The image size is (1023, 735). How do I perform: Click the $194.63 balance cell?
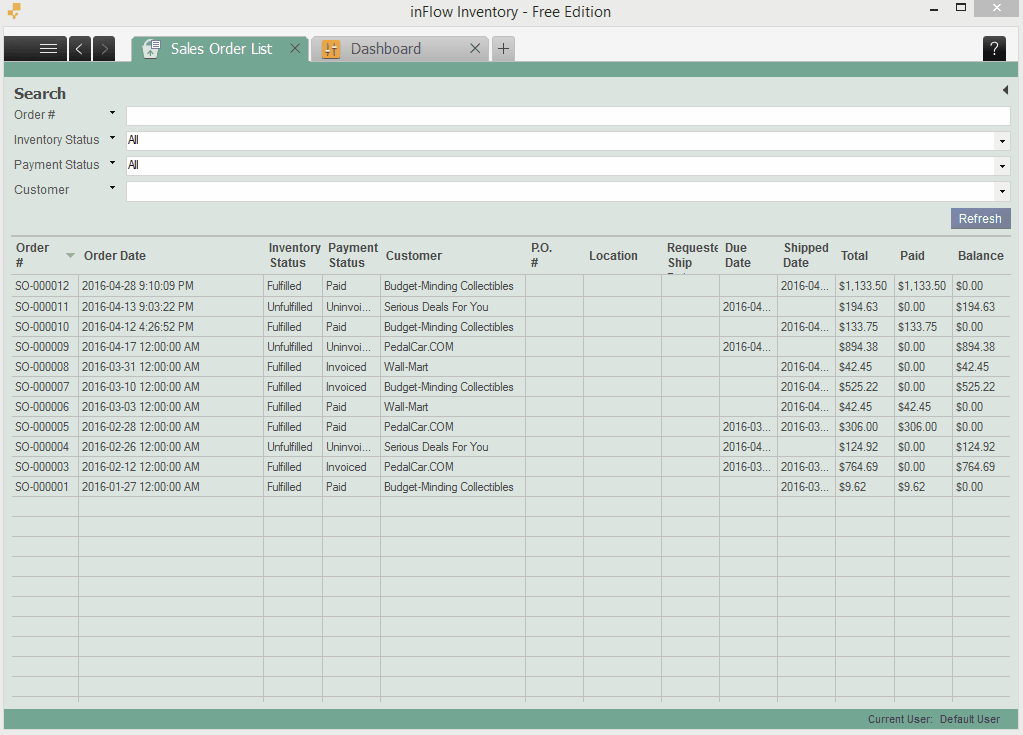[975, 307]
